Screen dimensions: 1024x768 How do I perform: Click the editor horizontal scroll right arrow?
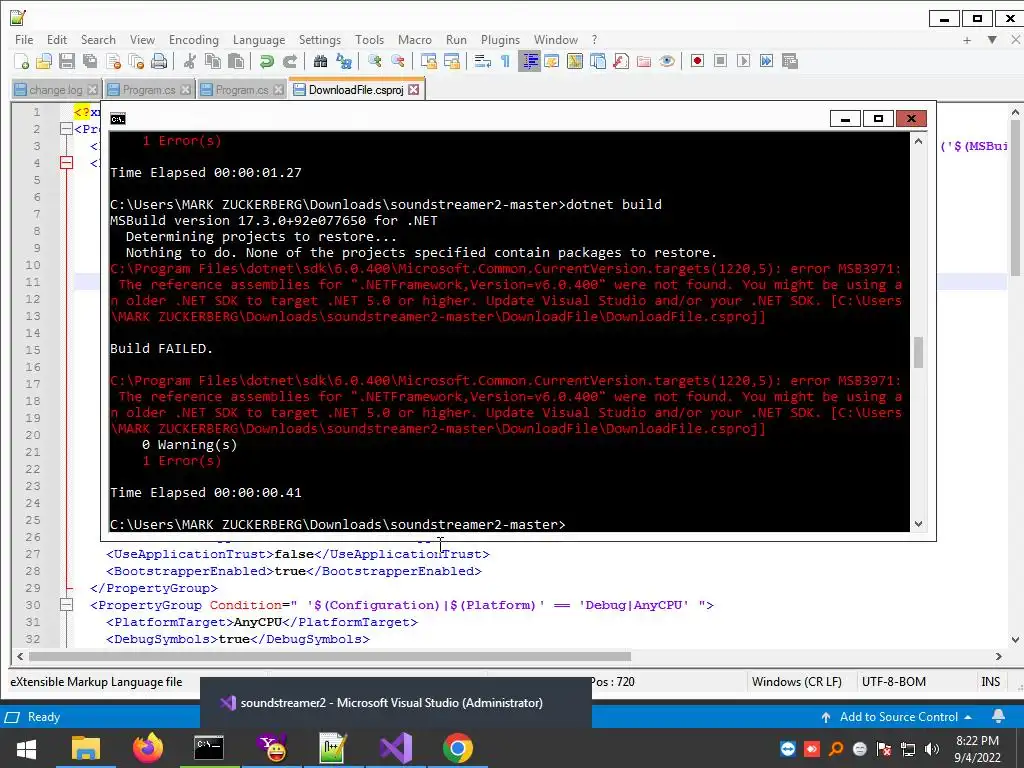point(999,656)
